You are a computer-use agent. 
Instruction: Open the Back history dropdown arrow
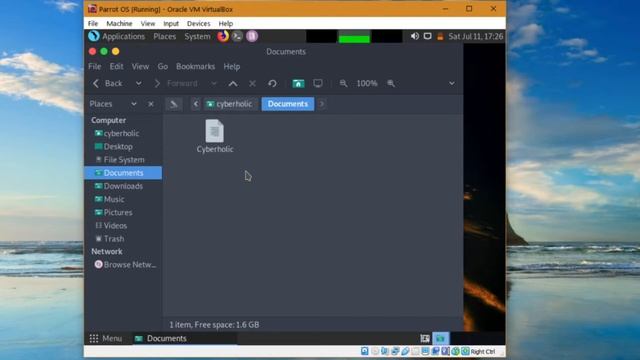pyautogui.click(x=139, y=84)
